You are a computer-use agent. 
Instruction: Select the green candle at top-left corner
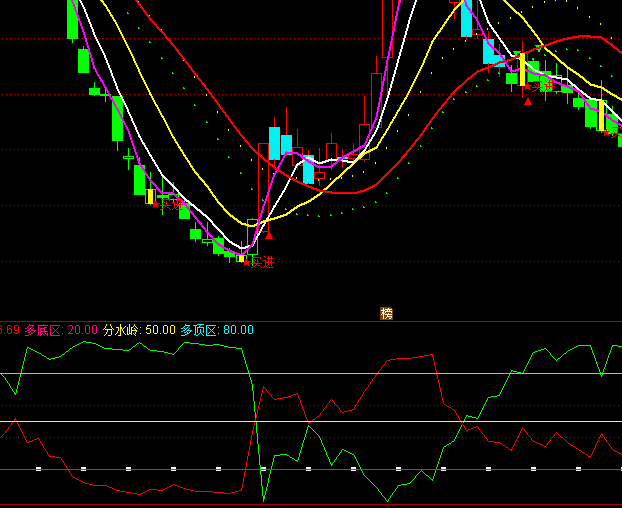72,19
